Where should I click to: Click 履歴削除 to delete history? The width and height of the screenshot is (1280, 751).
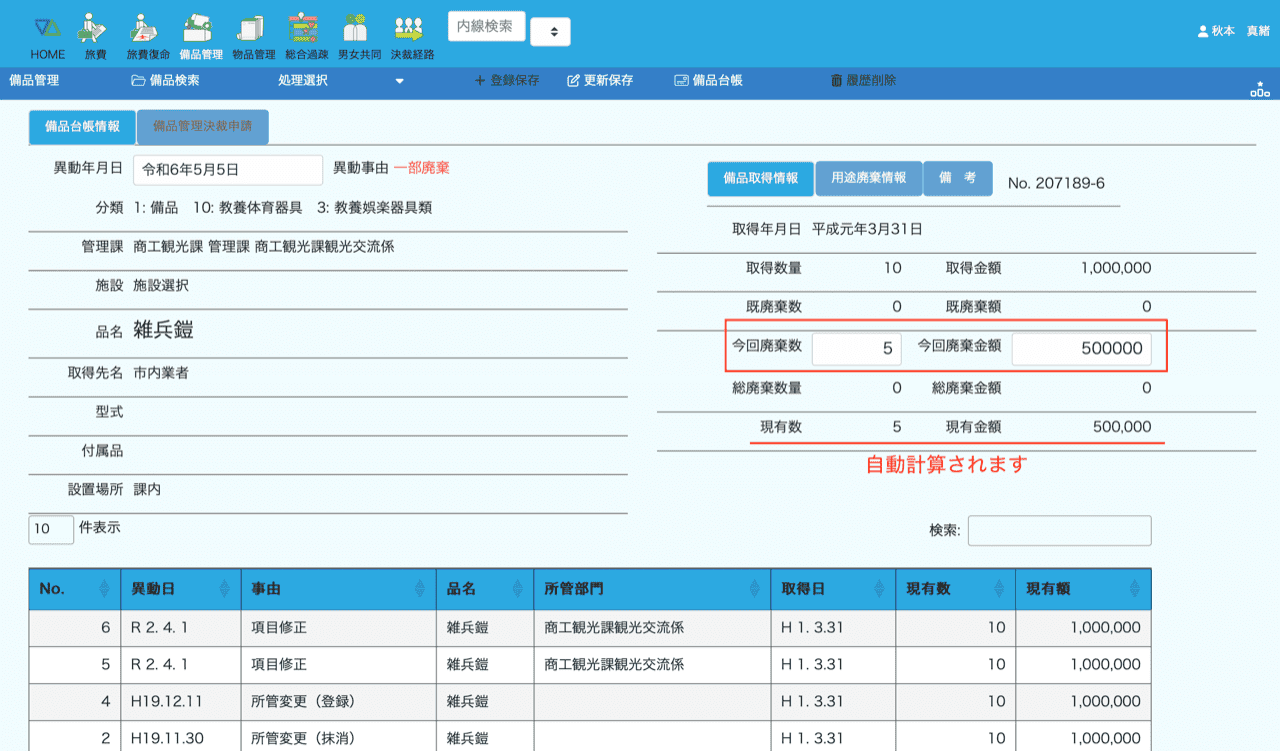863,80
